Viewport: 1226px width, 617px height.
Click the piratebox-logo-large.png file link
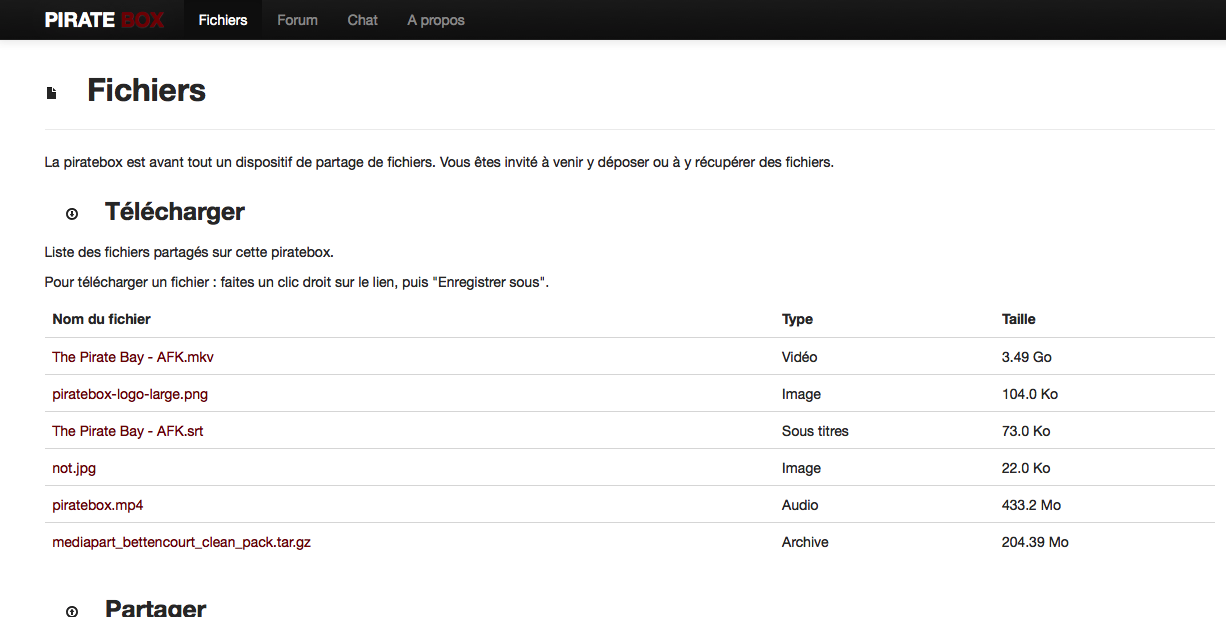click(x=130, y=394)
